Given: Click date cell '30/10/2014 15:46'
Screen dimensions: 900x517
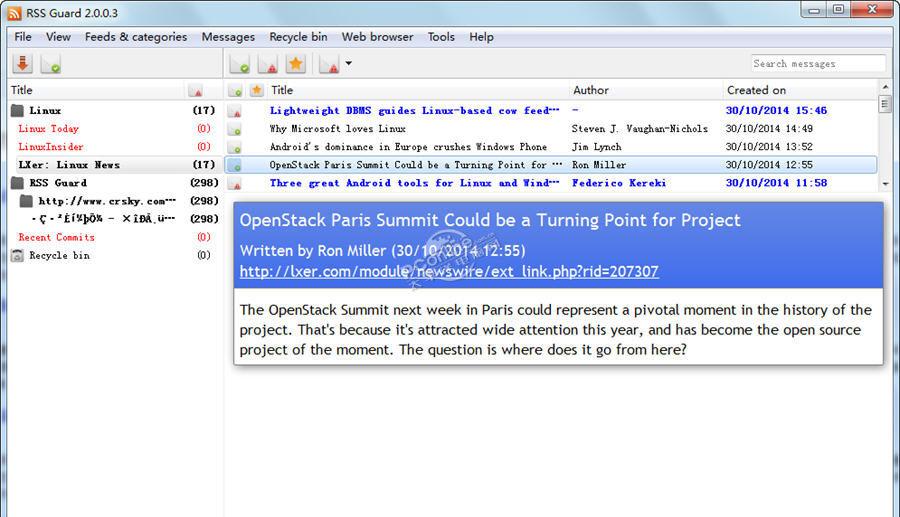Looking at the screenshot, I should point(776,110).
